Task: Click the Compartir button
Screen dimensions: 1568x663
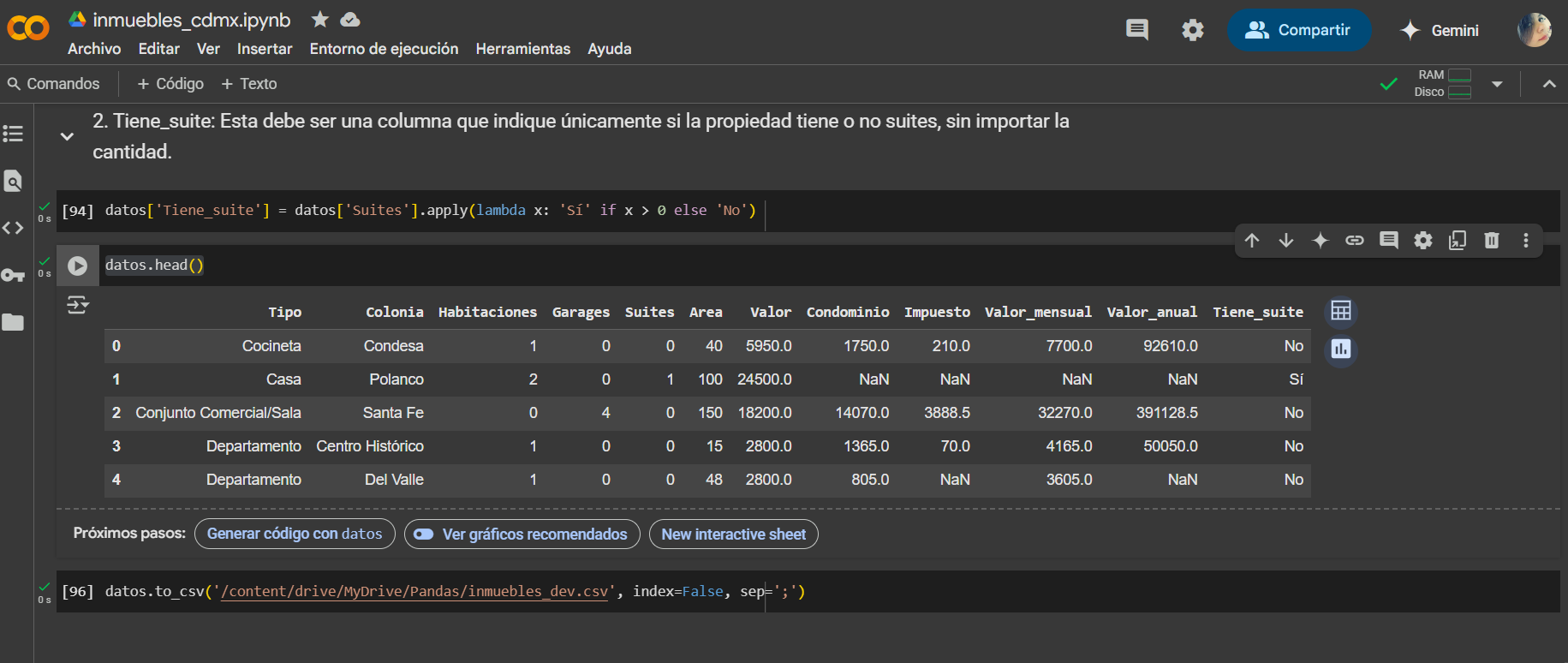Action: click(x=1298, y=30)
